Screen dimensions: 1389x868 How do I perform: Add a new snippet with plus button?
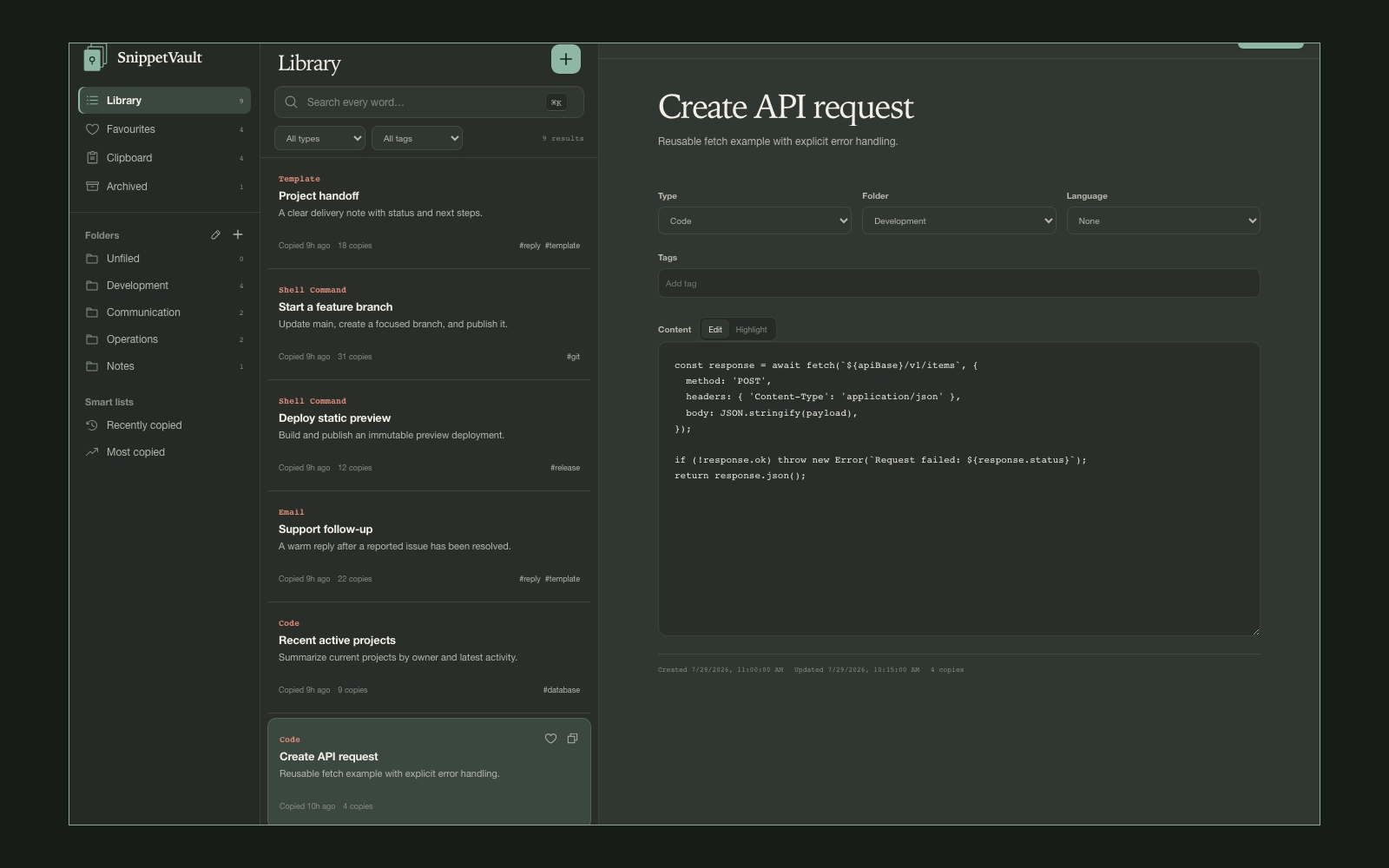tap(566, 59)
